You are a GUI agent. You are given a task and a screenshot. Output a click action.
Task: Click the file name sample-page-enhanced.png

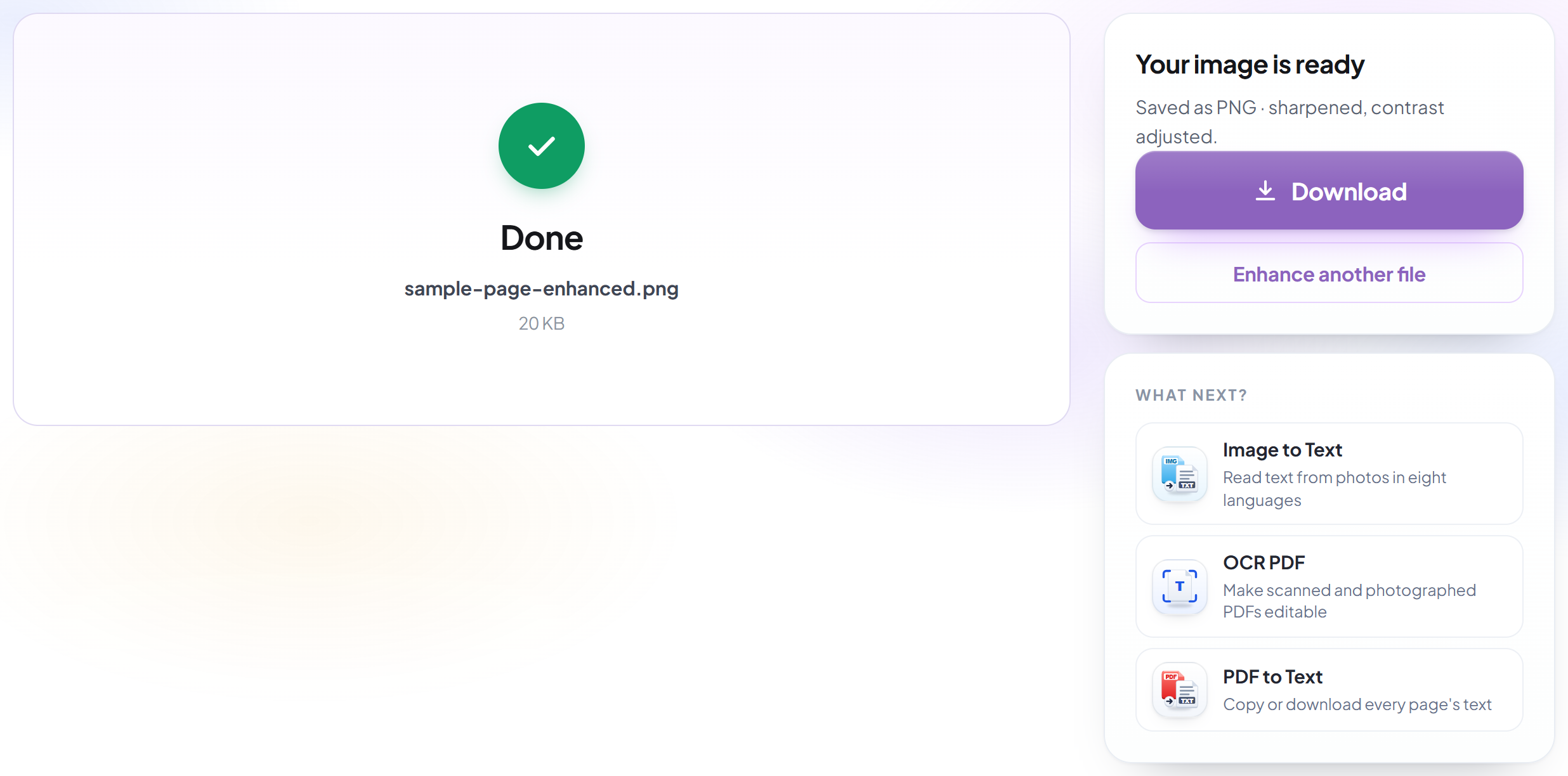tap(541, 289)
